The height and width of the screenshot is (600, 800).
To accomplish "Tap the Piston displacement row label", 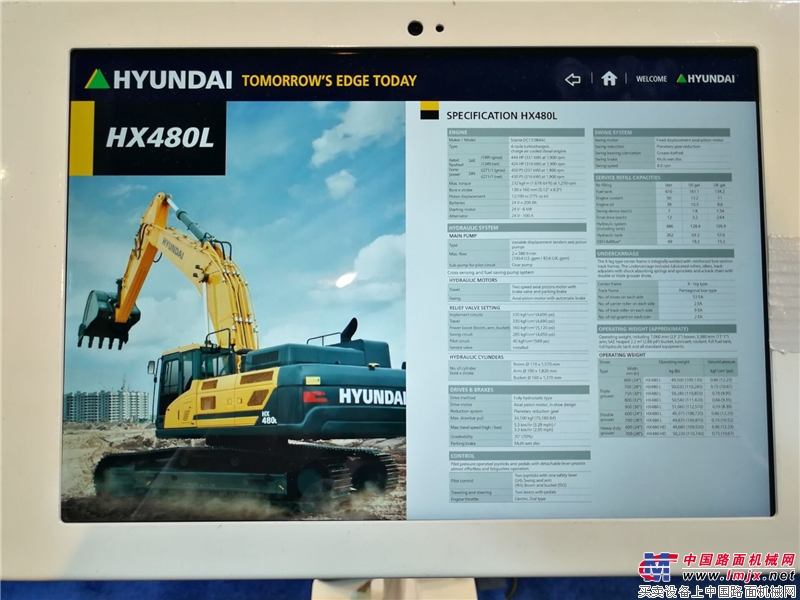I will coord(465,196).
